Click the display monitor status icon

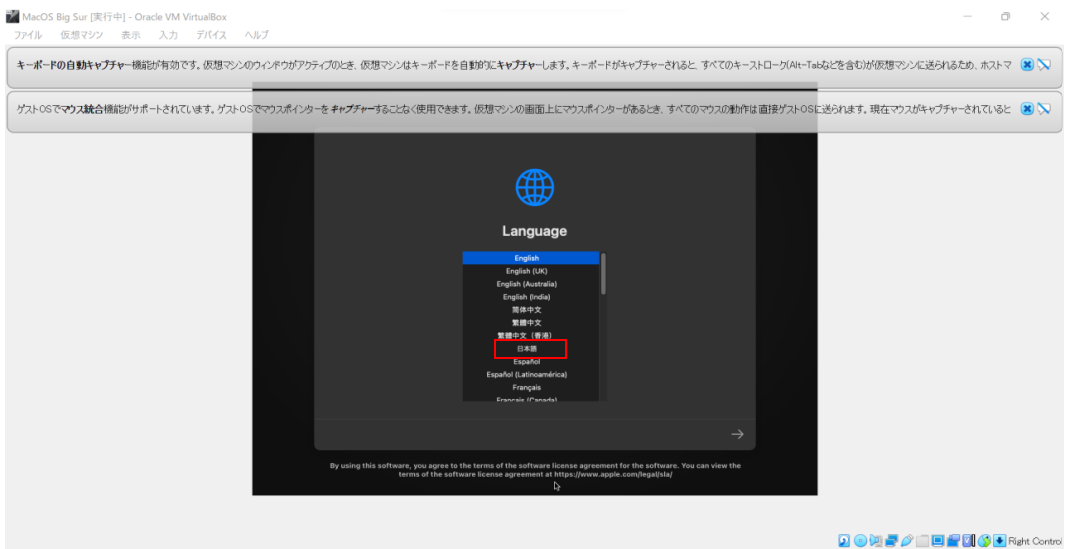tap(938, 541)
